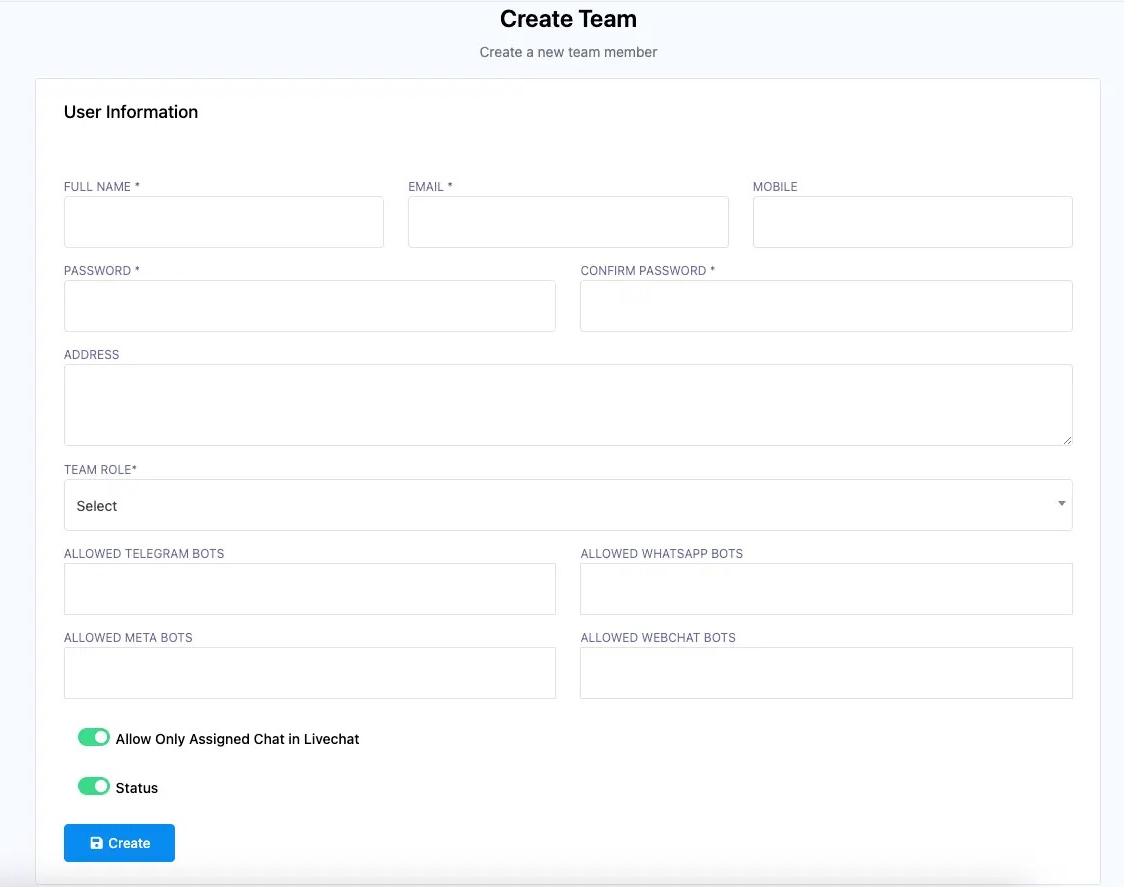Image resolution: width=1124 pixels, height=887 pixels.
Task: Click the Team Role dropdown arrow
Action: [1061, 504]
